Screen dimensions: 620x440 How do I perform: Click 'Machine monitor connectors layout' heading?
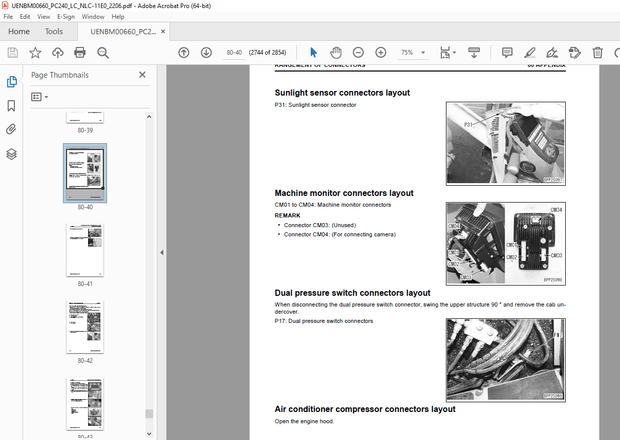(344, 193)
